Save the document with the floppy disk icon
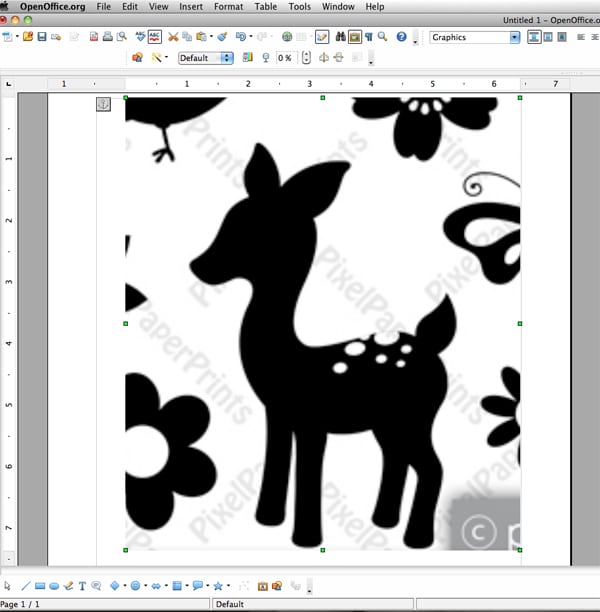 click(x=42, y=37)
